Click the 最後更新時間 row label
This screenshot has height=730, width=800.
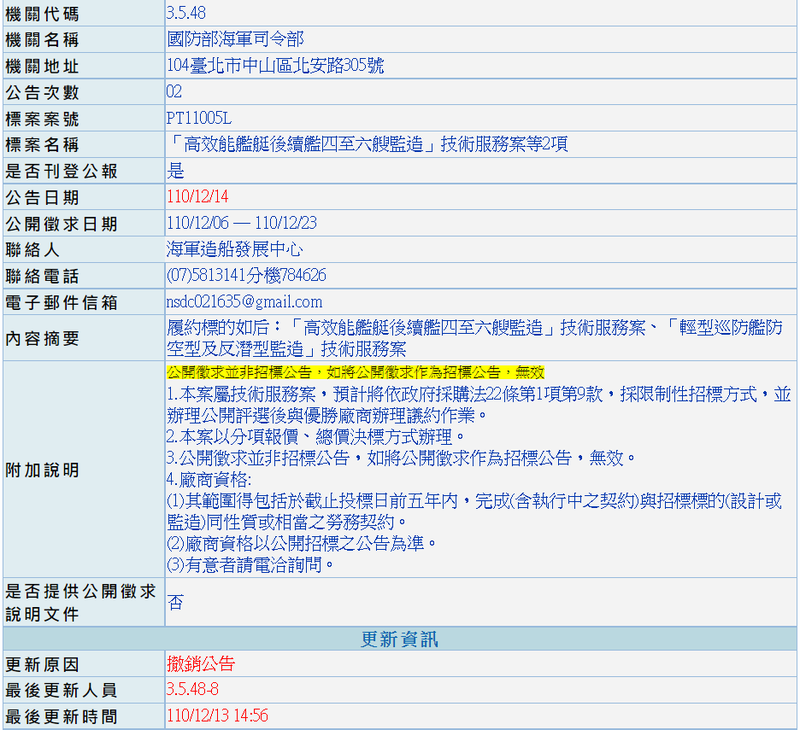coord(61,717)
